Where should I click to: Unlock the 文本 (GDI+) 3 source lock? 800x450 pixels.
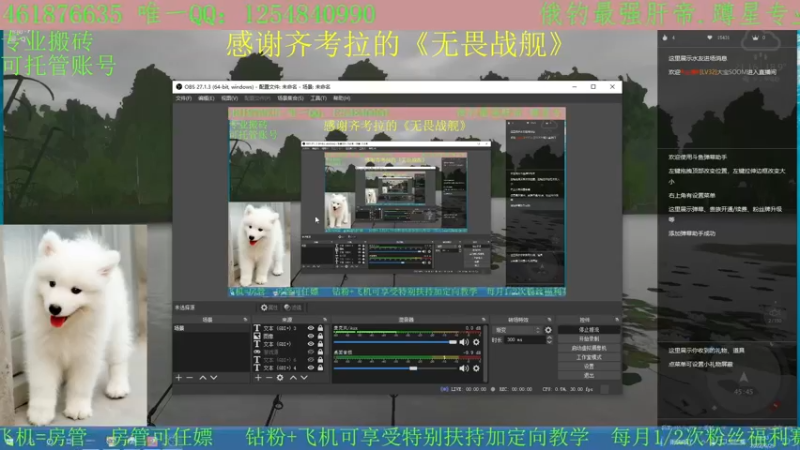coord(320,328)
